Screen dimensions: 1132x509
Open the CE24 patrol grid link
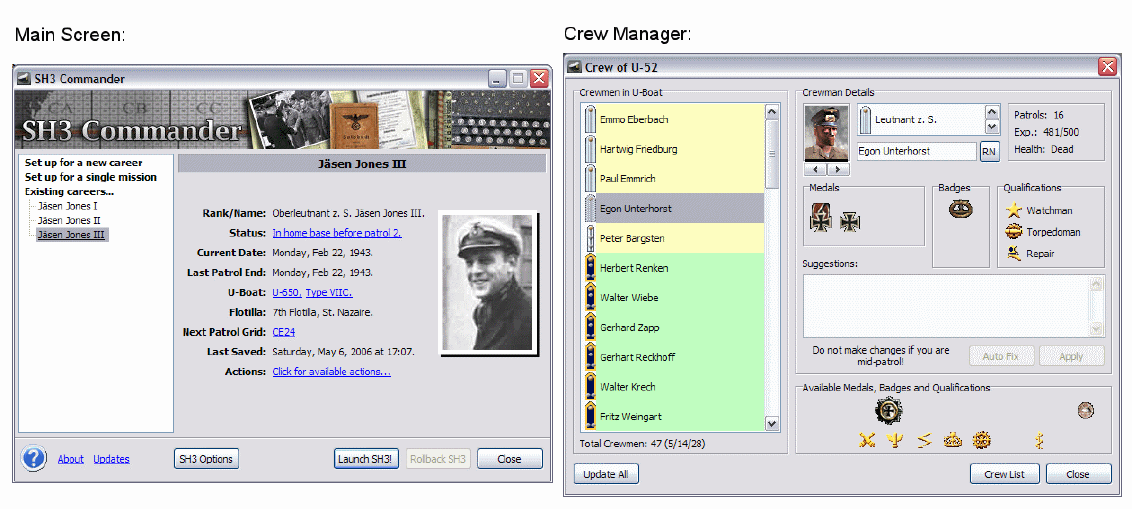pyautogui.click(x=283, y=332)
